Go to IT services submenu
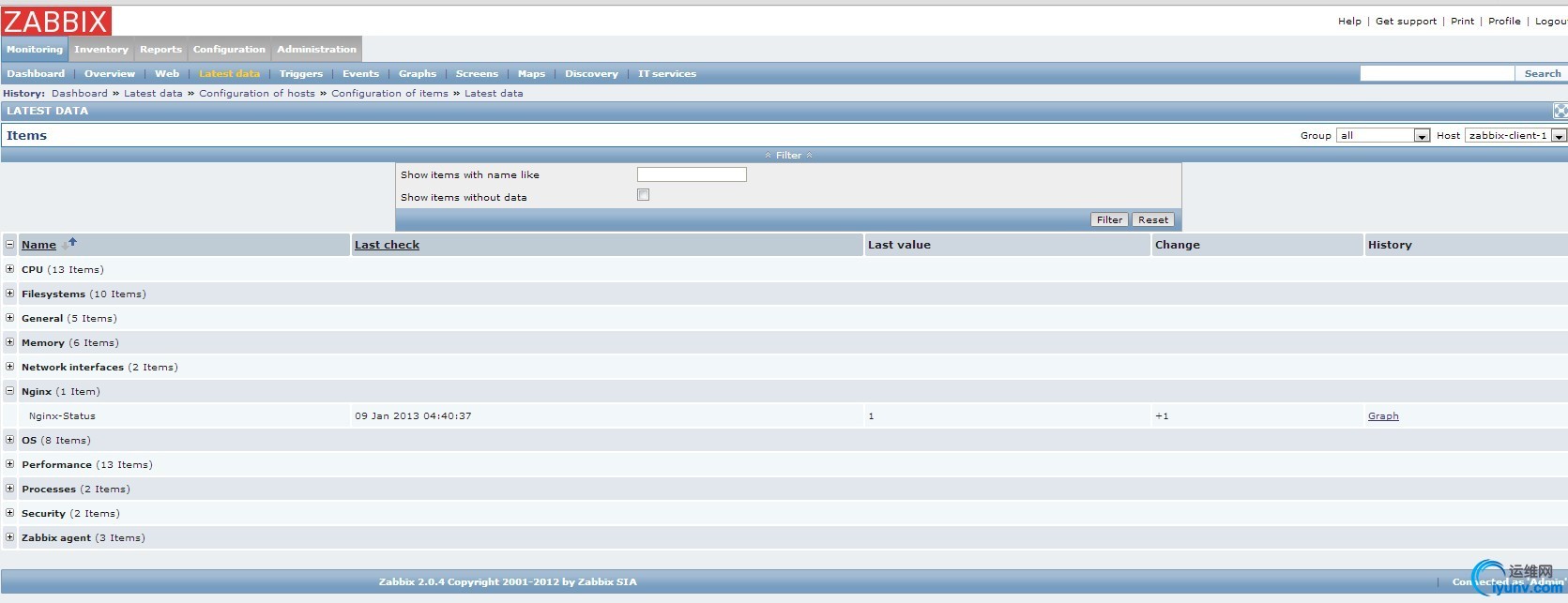Screen dimensions: 1568x603 667,73
